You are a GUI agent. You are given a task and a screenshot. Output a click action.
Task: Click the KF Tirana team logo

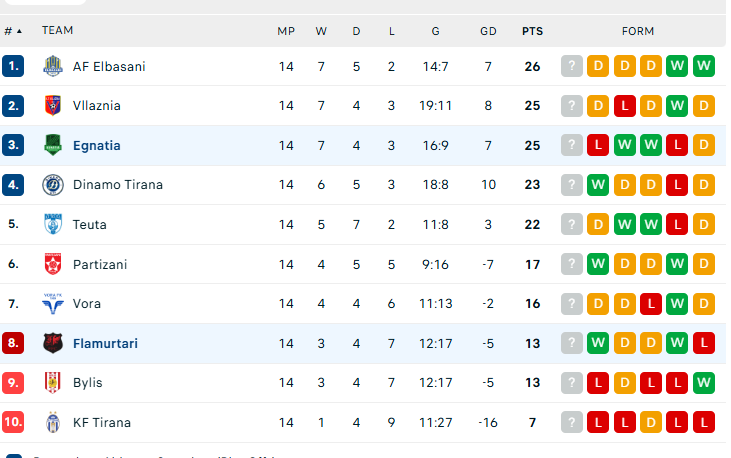coord(53,422)
